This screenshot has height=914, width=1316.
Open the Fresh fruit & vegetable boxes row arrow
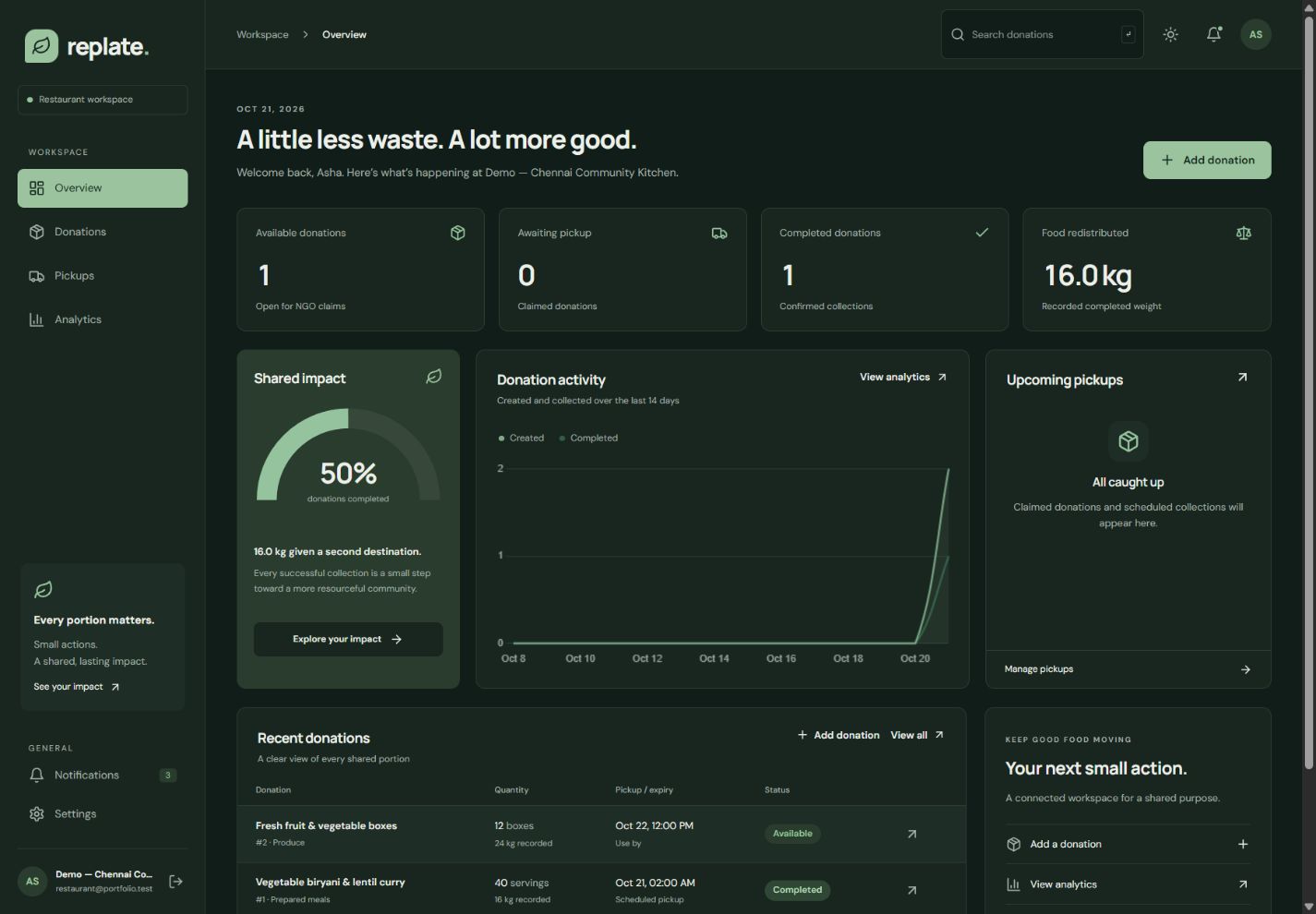point(912,834)
